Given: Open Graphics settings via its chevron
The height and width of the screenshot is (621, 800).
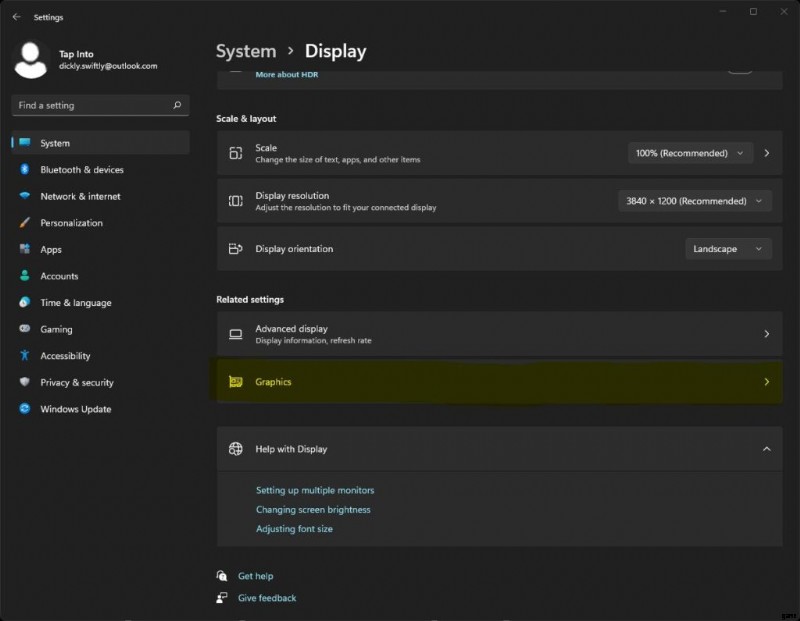Looking at the screenshot, I should click(x=766, y=382).
